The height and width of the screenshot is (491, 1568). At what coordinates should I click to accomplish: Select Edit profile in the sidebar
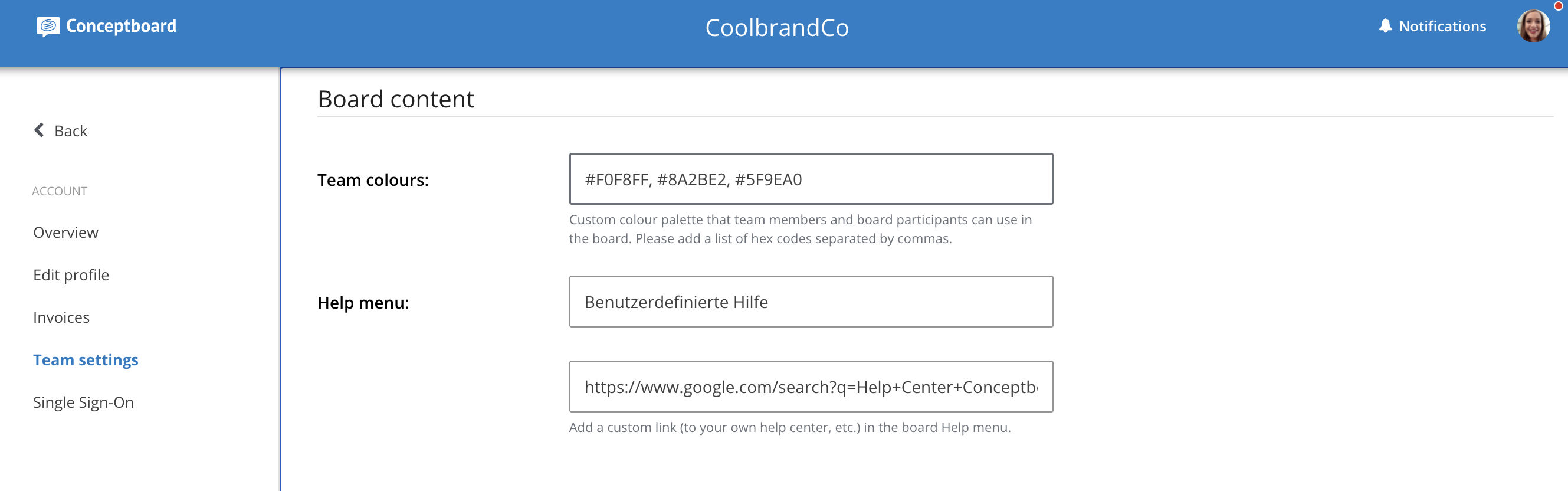(71, 276)
